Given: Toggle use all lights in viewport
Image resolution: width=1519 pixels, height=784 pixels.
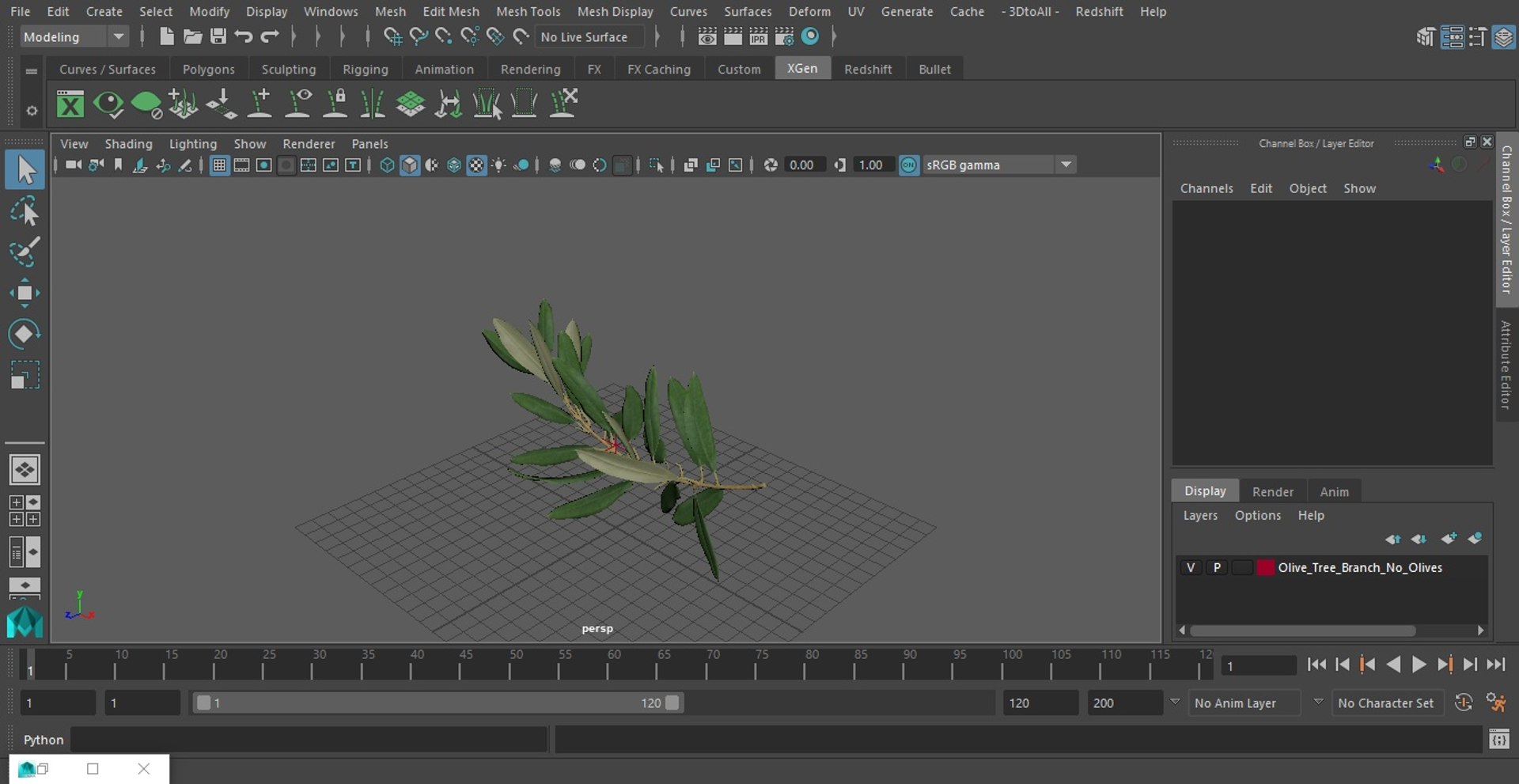Looking at the screenshot, I should pos(499,165).
